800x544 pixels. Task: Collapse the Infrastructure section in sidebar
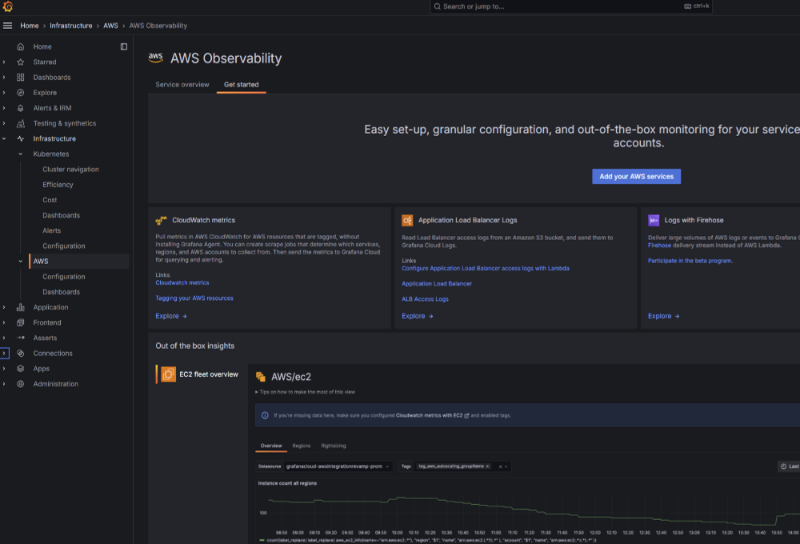[5, 139]
